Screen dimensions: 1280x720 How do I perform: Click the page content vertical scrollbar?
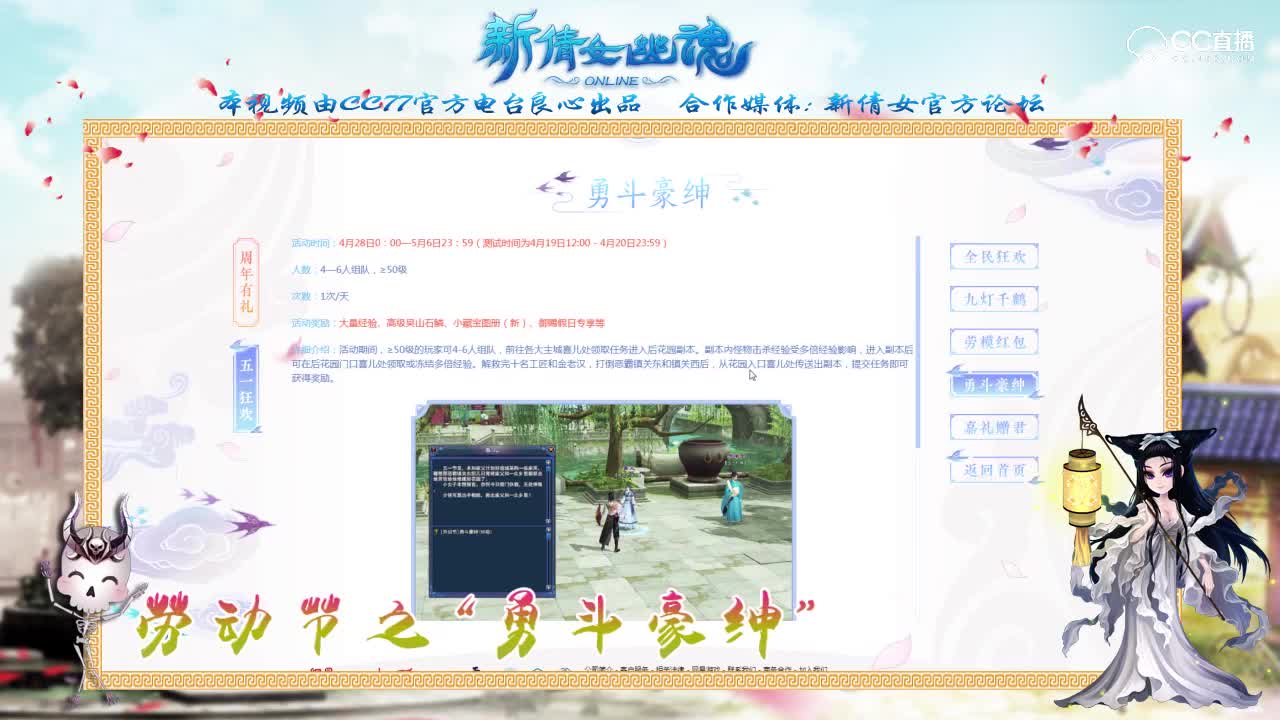click(917, 342)
